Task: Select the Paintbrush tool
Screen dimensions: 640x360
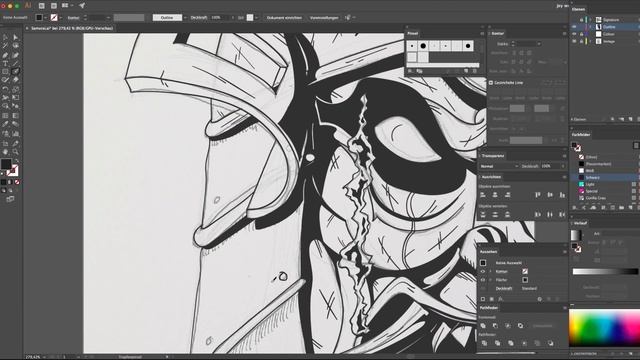Action: [x=16, y=72]
